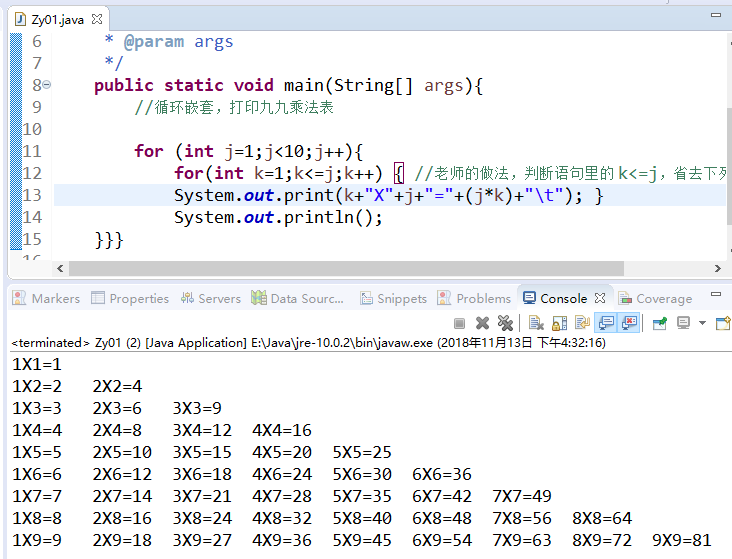Screen dimensions: 732x559
Task: Click console output '6X9=54'
Action: pyautogui.click(x=442, y=540)
